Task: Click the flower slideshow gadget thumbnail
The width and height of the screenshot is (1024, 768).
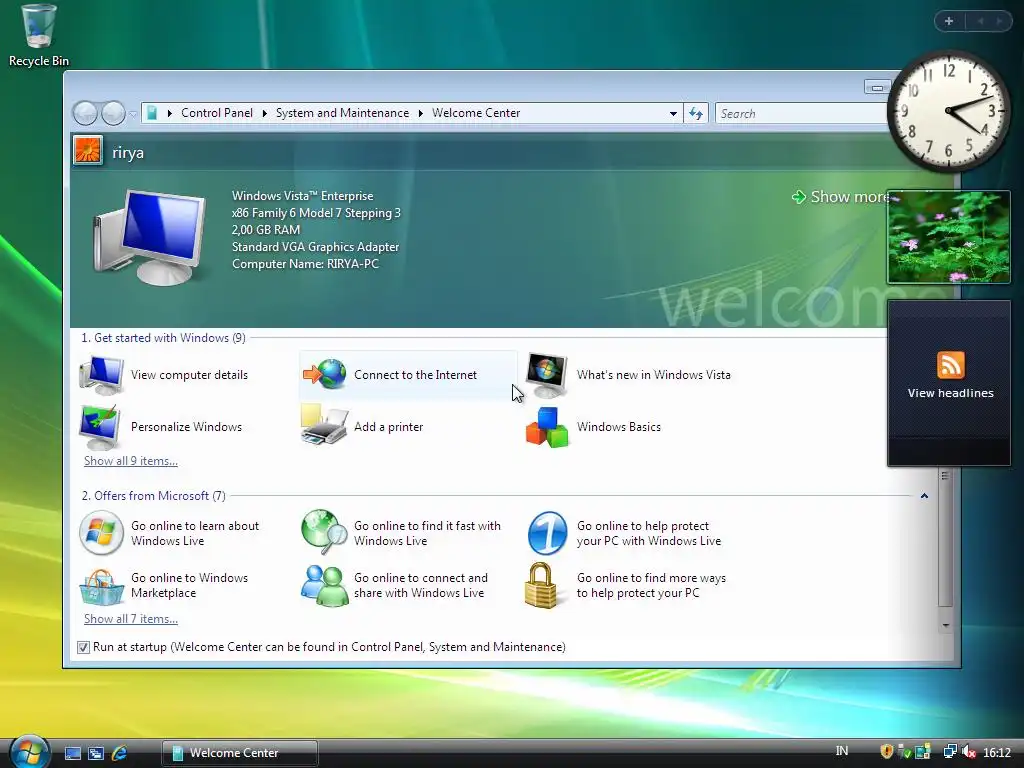Action: (949, 237)
